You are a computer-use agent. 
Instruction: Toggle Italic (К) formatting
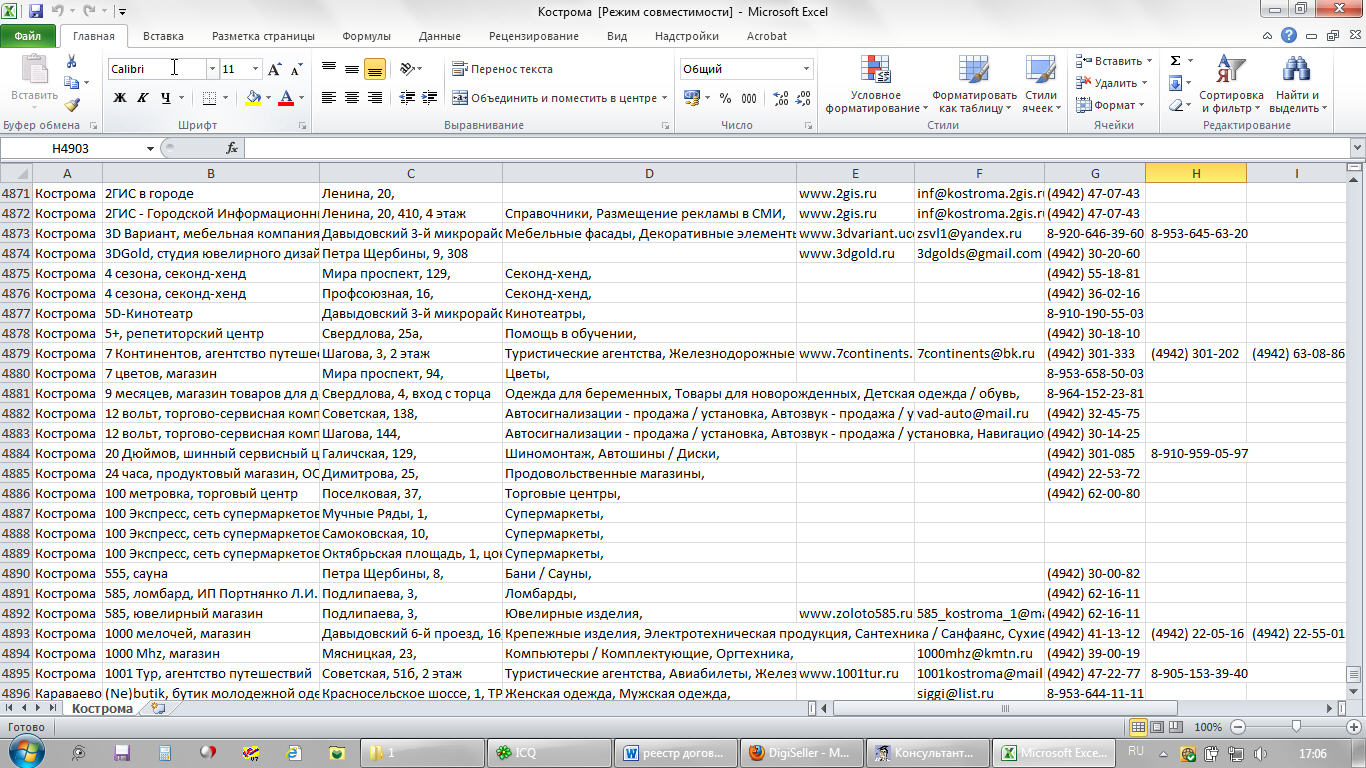click(143, 98)
